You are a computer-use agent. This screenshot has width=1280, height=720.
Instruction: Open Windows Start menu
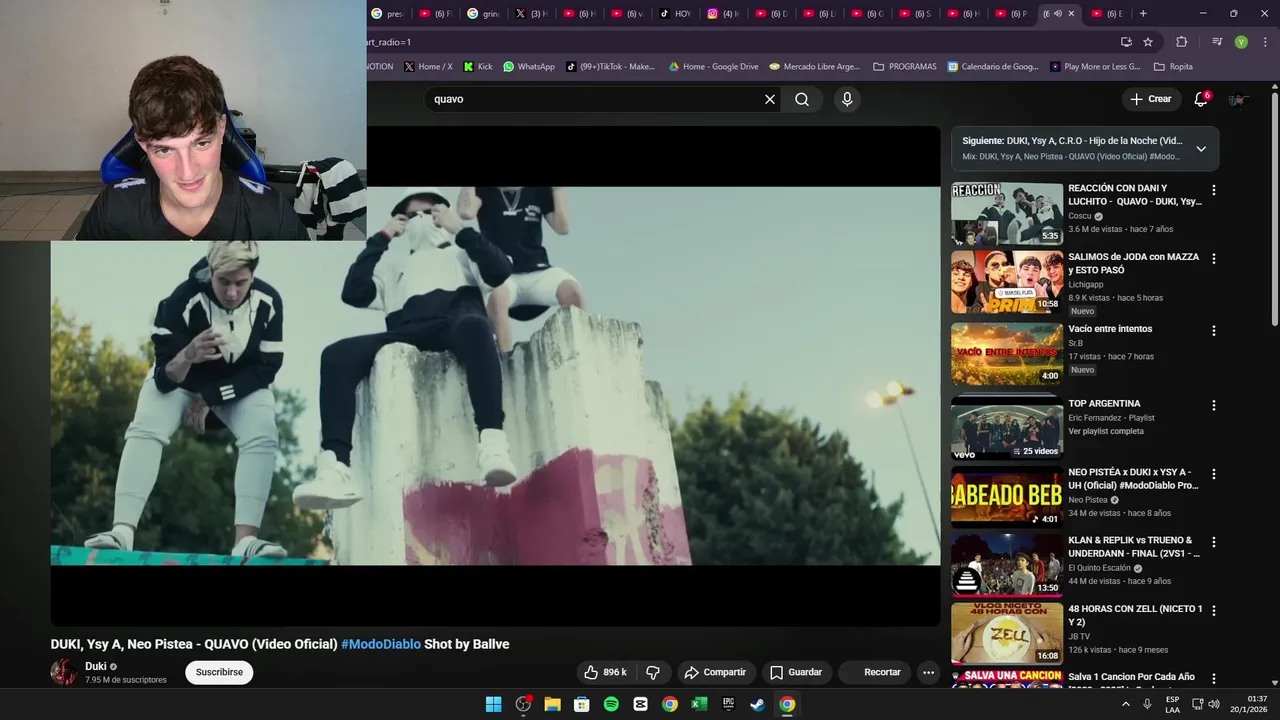tap(493, 704)
